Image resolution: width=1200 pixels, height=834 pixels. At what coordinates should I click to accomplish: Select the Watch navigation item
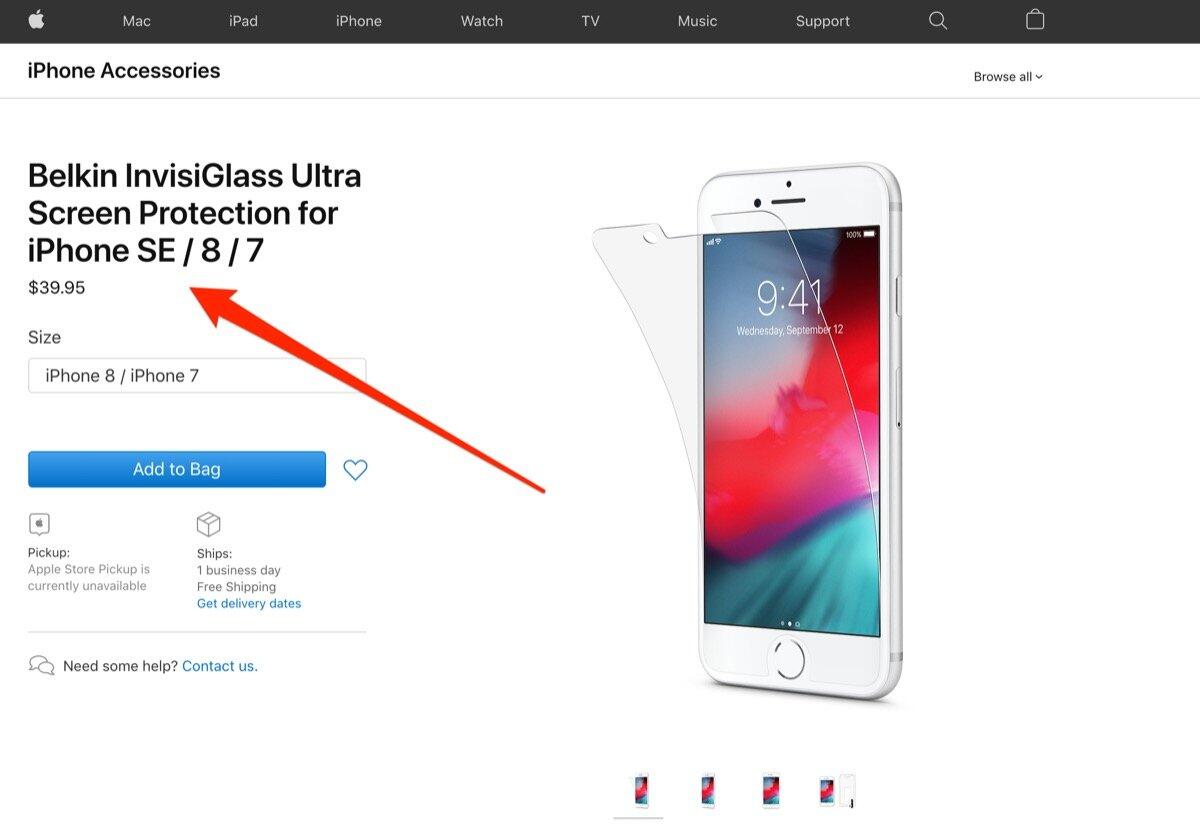tap(481, 21)
